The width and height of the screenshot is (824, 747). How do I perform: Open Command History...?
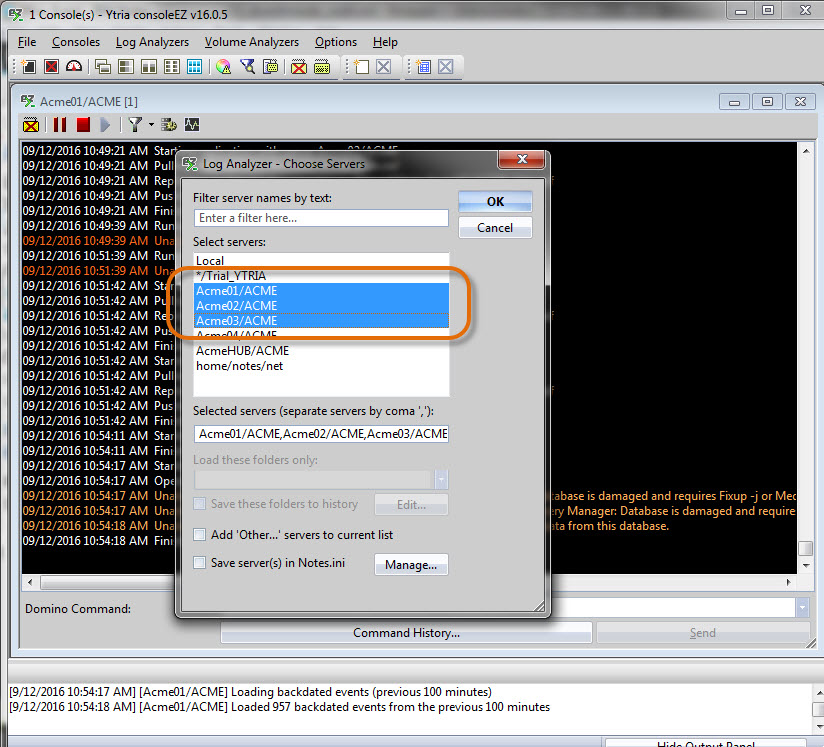406,632
